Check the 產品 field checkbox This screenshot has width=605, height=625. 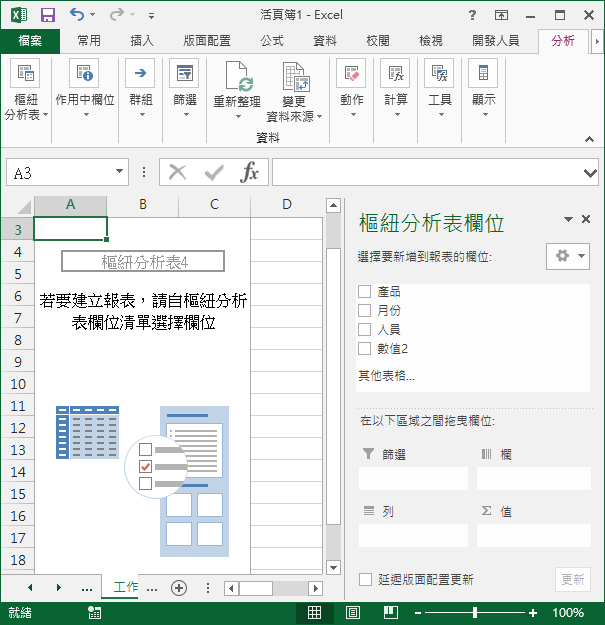coord(364,291)
